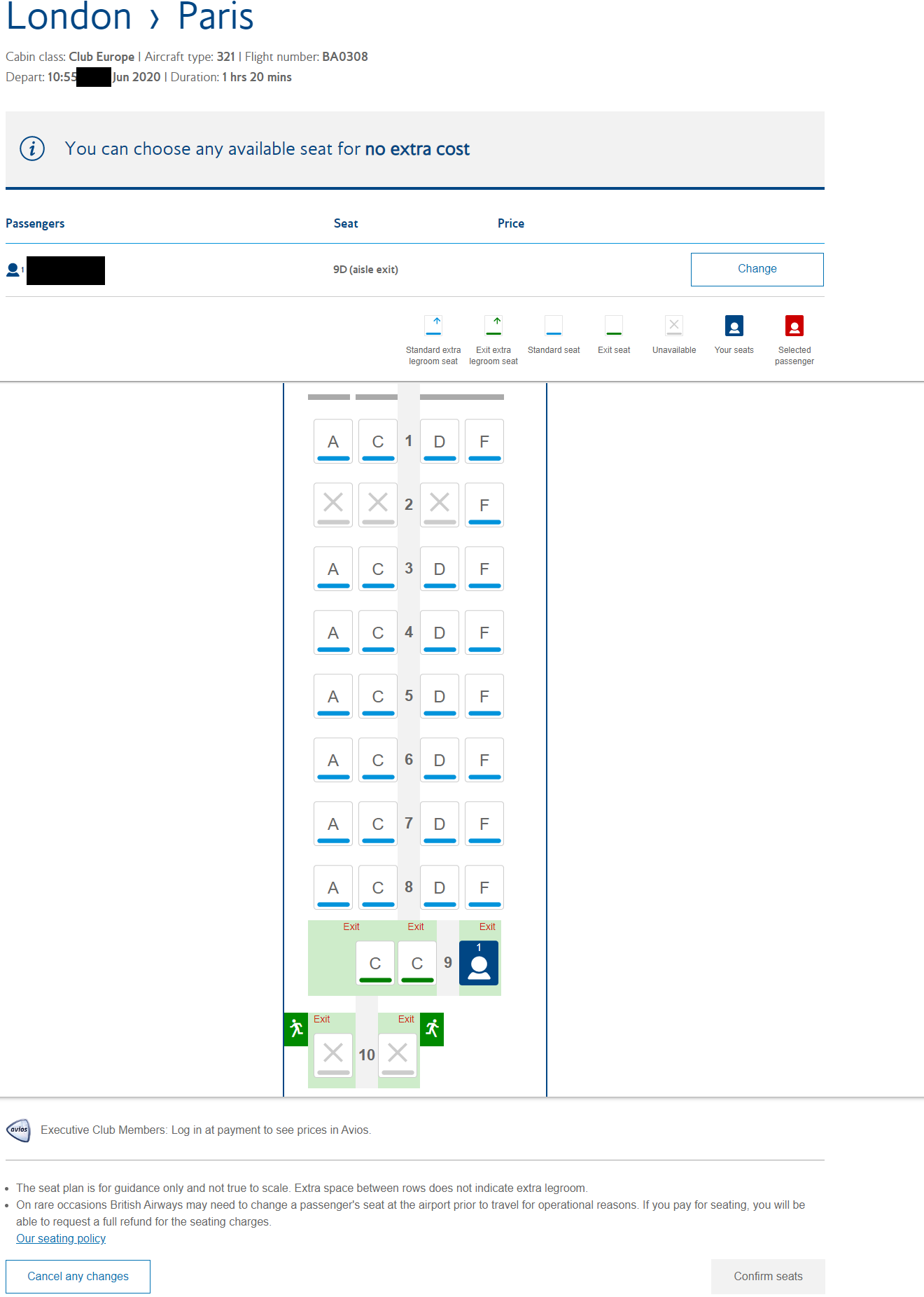Select seat 6F
Viewport: 924px width, 1297px height.
(484, 760)
